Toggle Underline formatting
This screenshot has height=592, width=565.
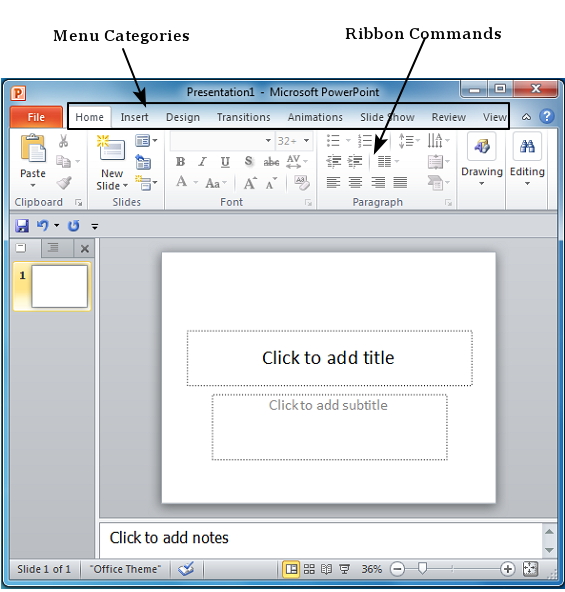pyautogui.click(x=225, y=162)
